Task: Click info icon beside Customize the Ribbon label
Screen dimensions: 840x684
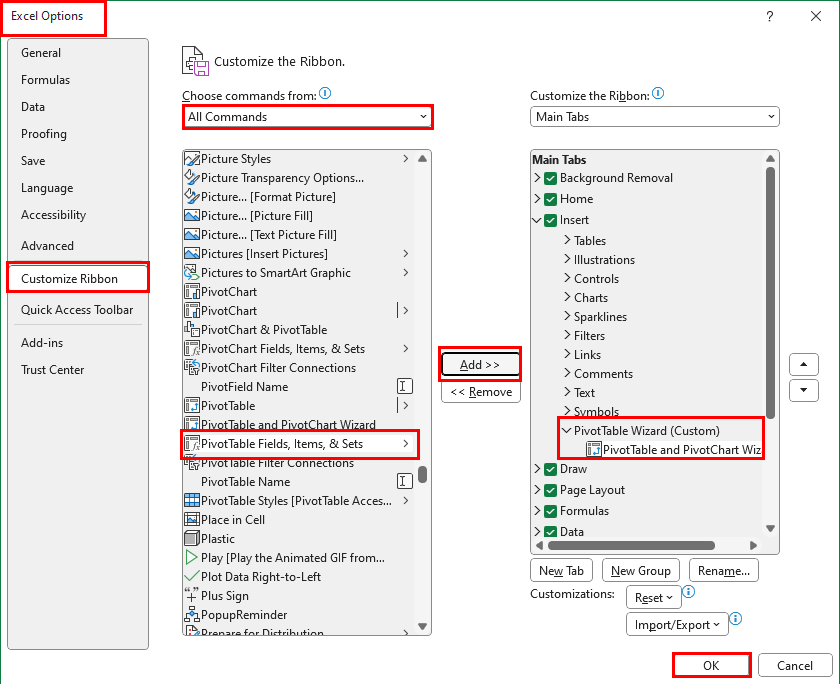Action: [658, 94]
